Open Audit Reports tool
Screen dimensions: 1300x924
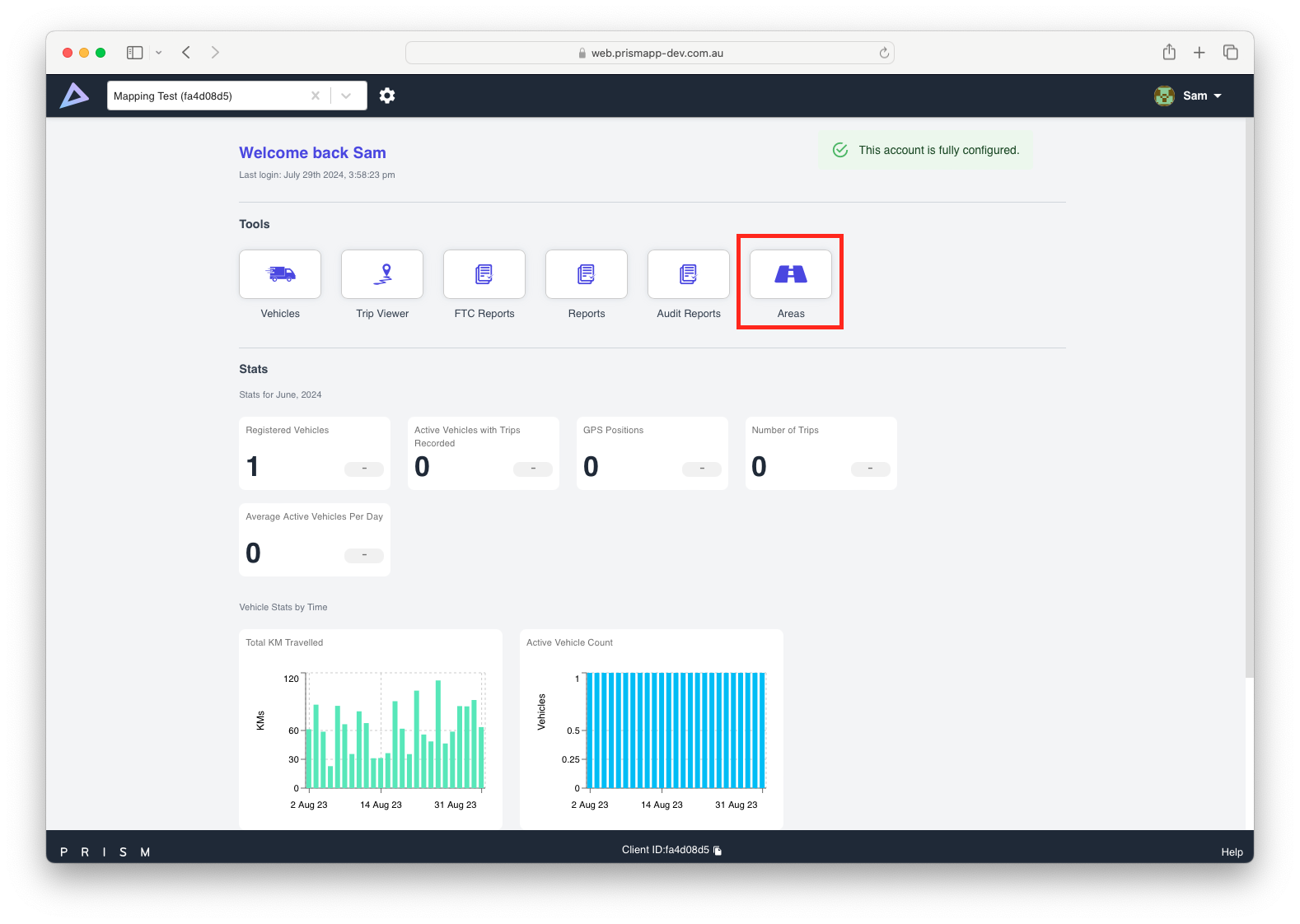pos(689,274)
